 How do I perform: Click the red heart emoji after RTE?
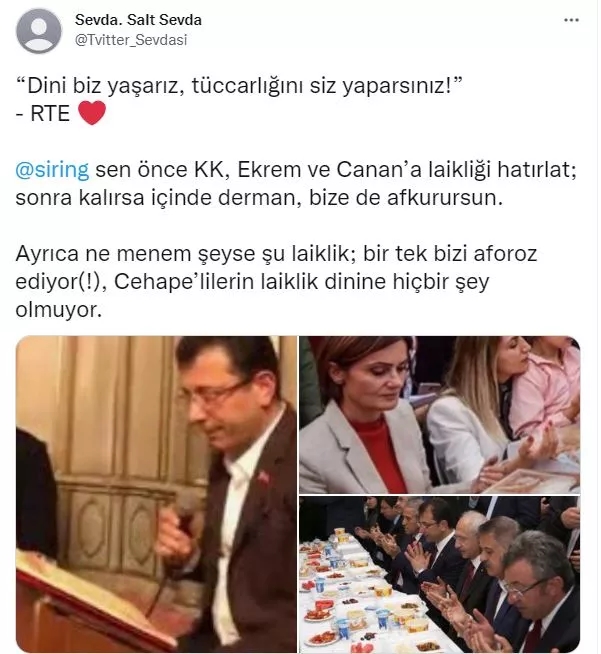coord(92,113)
